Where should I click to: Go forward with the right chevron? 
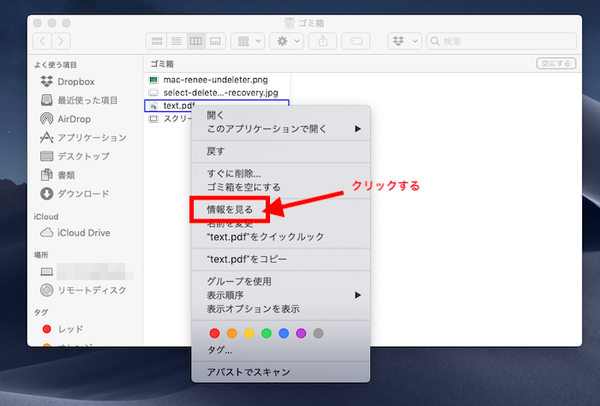click(x=61, y=41)
